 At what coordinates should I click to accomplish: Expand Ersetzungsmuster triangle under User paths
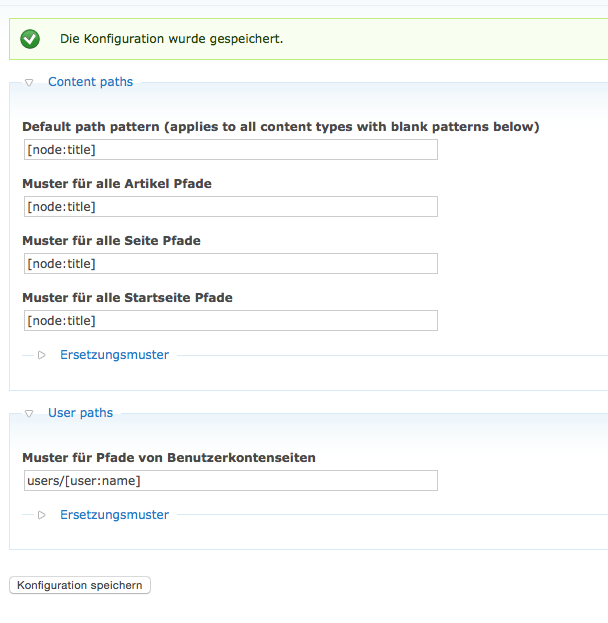(42, 515)
